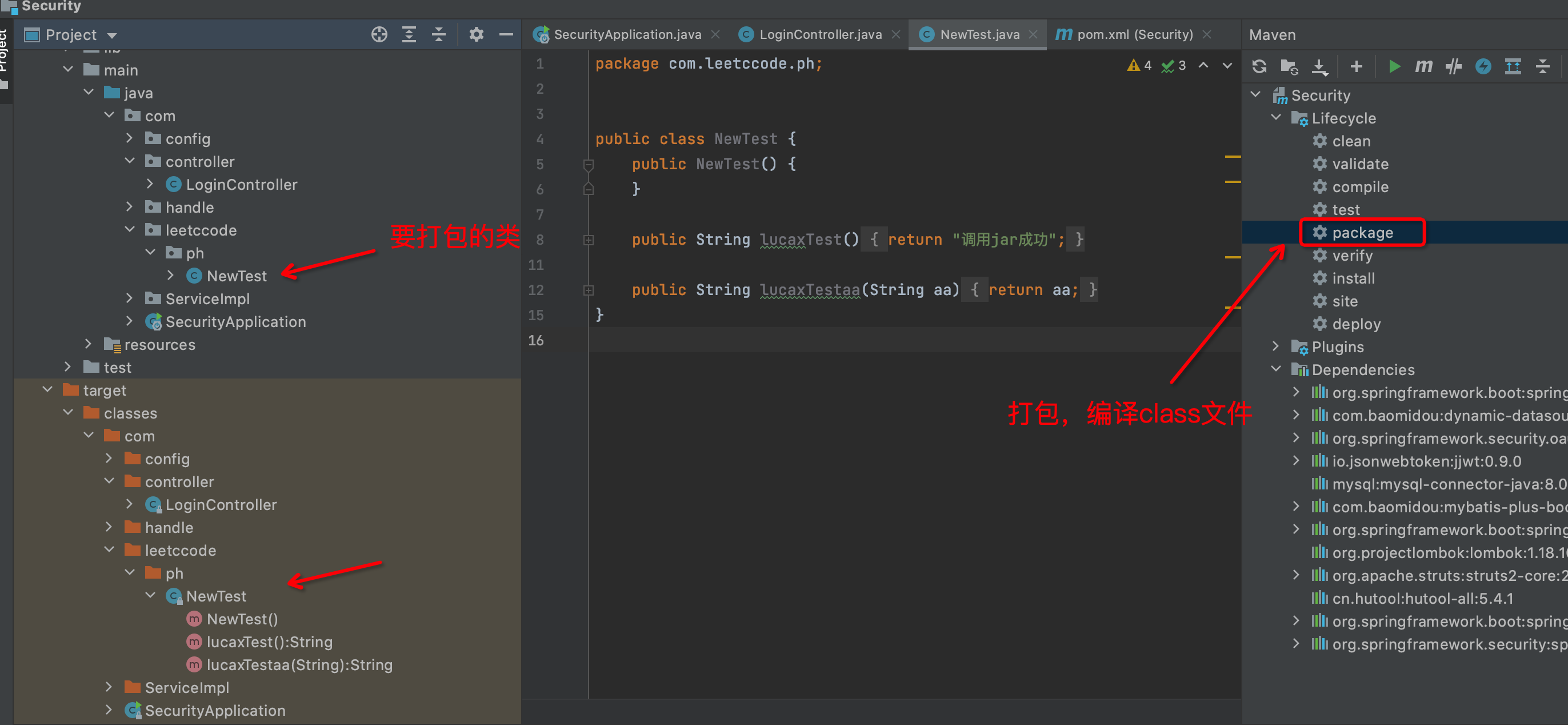The width and height of the screenshot is (1568, 725).
Task: Select the install lifecycle goal
Action: [1353, 278]
